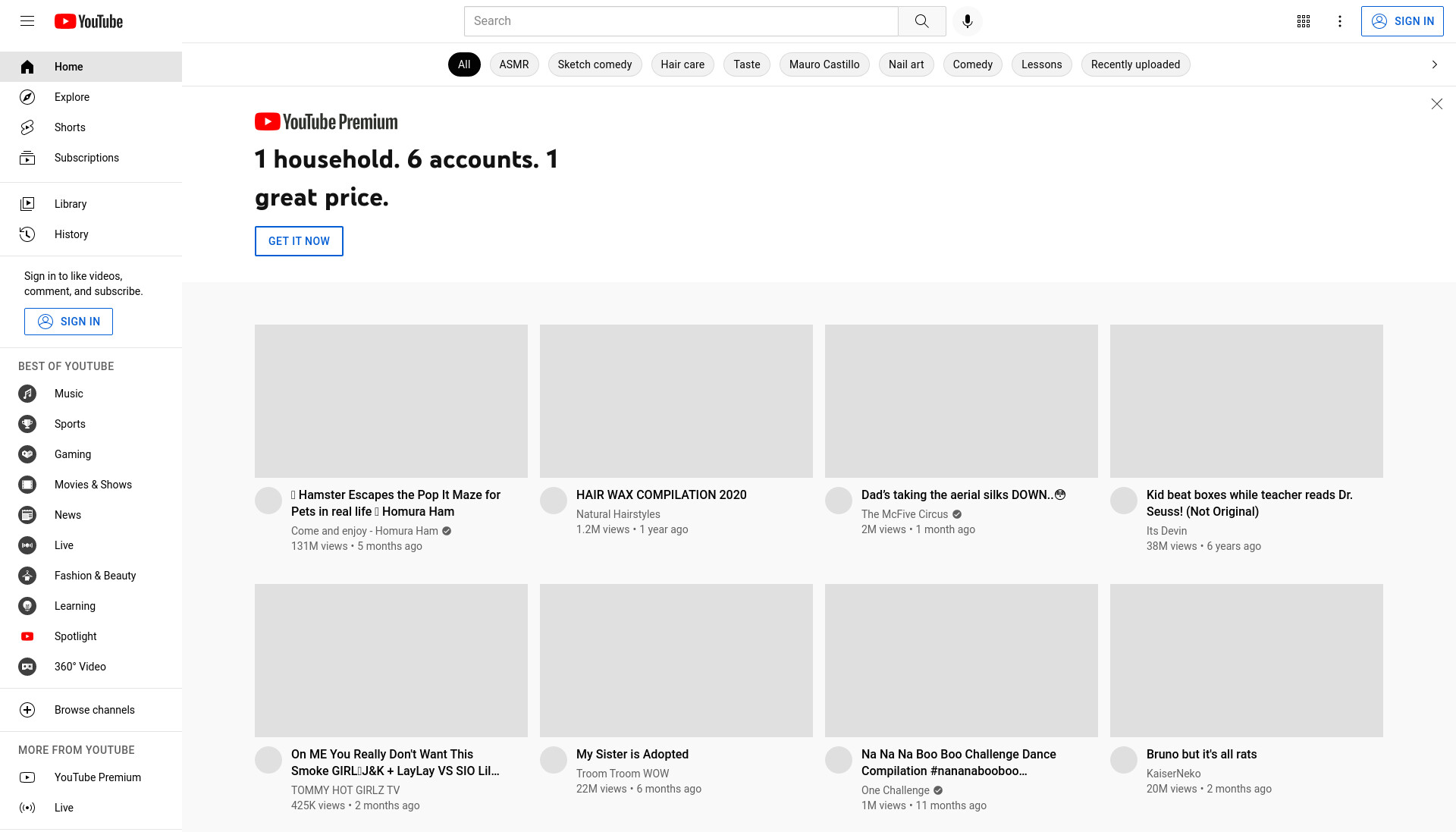Click the YouTube logo
This screenshot has height=832, width=1456.
tap(89, 21)
